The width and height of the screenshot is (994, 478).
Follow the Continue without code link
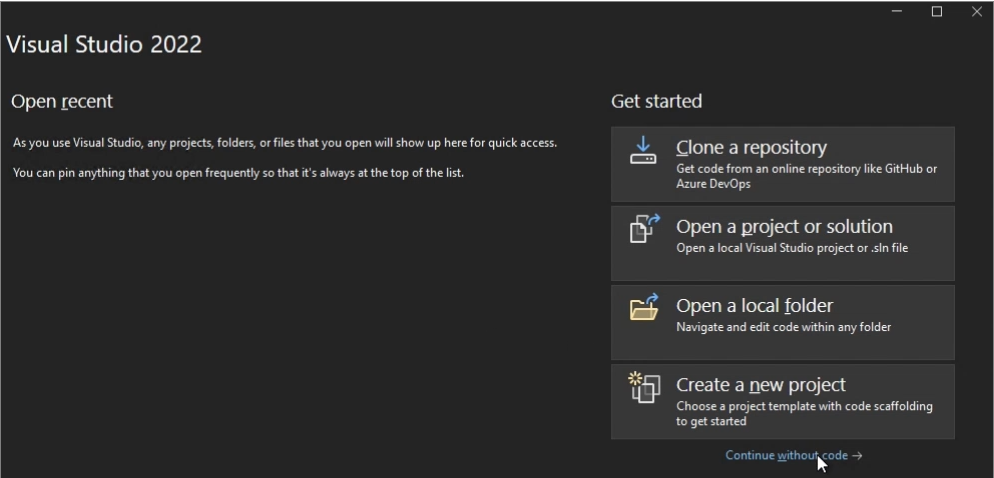pyautogui.click(x=786, y=455)
